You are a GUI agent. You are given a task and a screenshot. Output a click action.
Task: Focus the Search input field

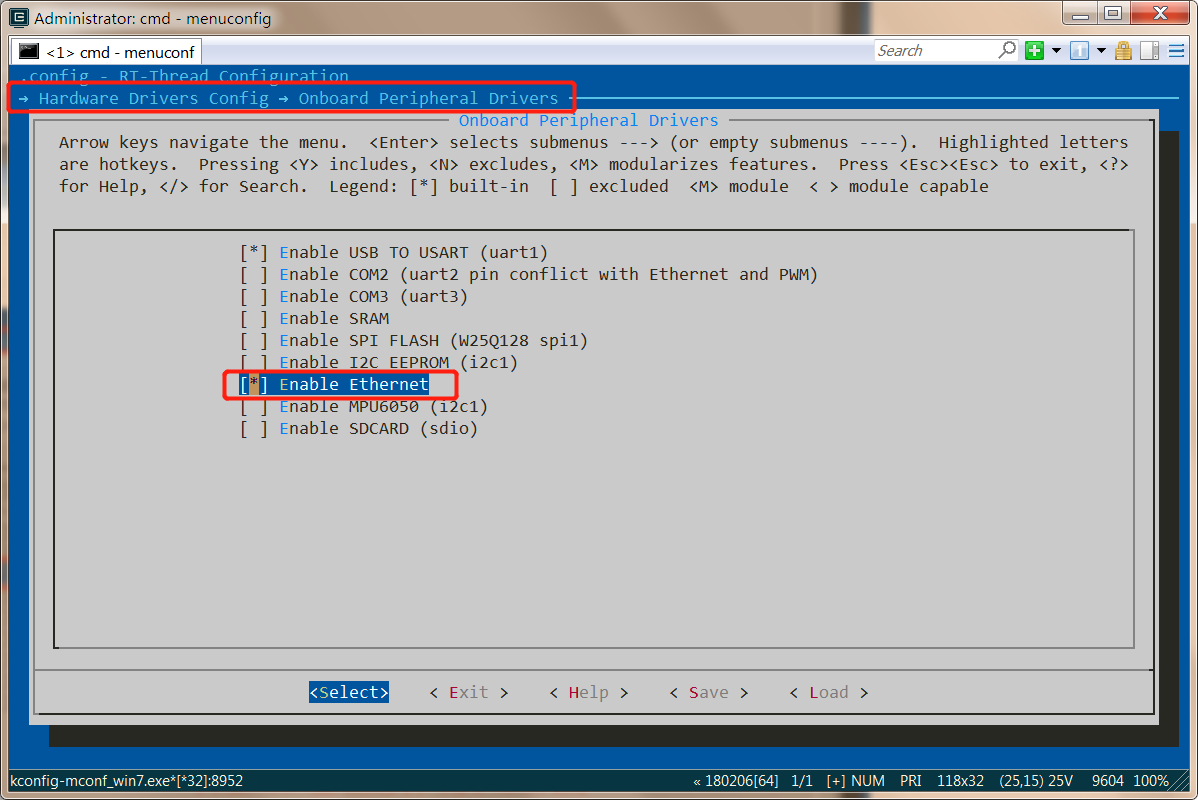click(x=935, y=50)
